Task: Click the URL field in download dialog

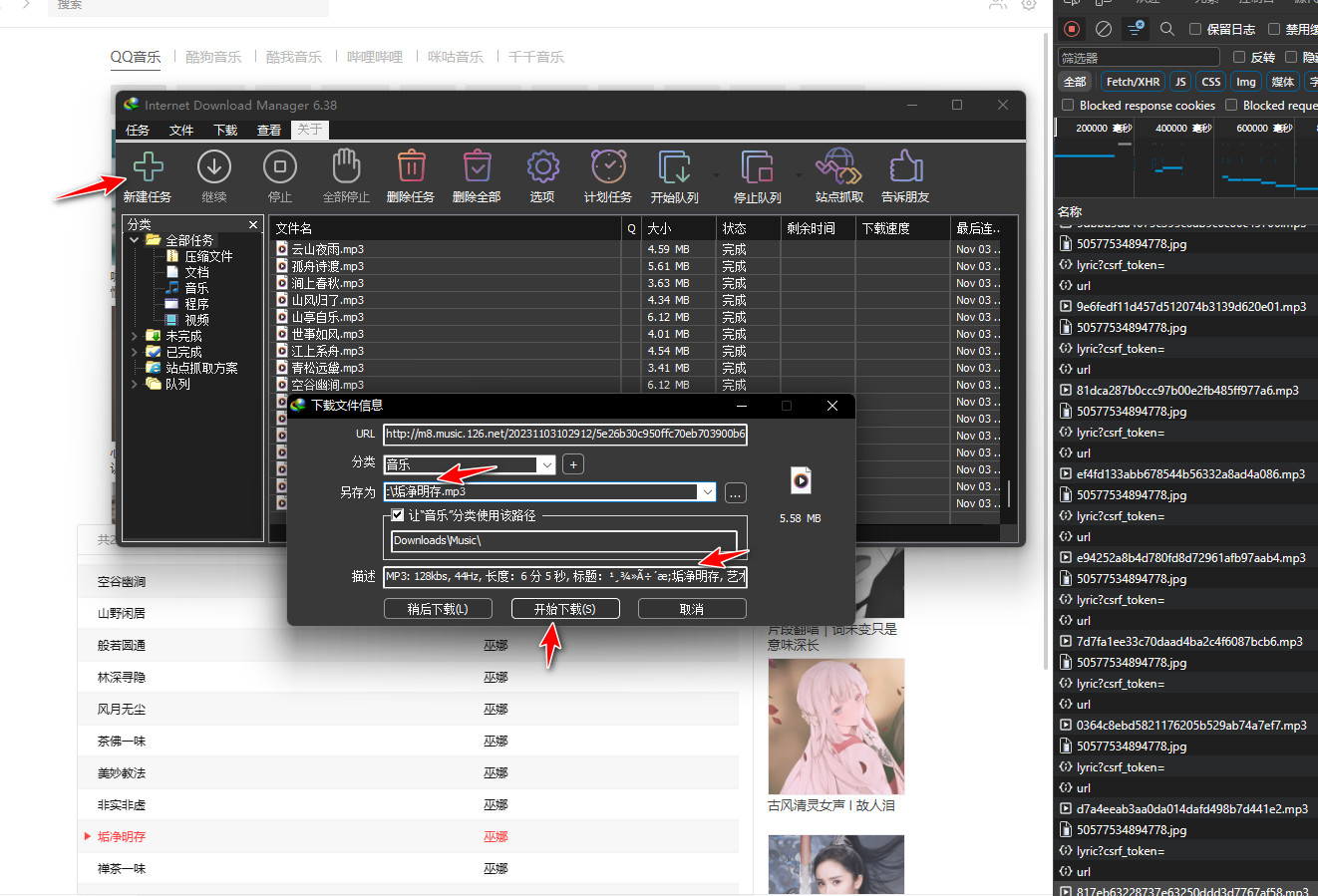Action: coord(565,434)
